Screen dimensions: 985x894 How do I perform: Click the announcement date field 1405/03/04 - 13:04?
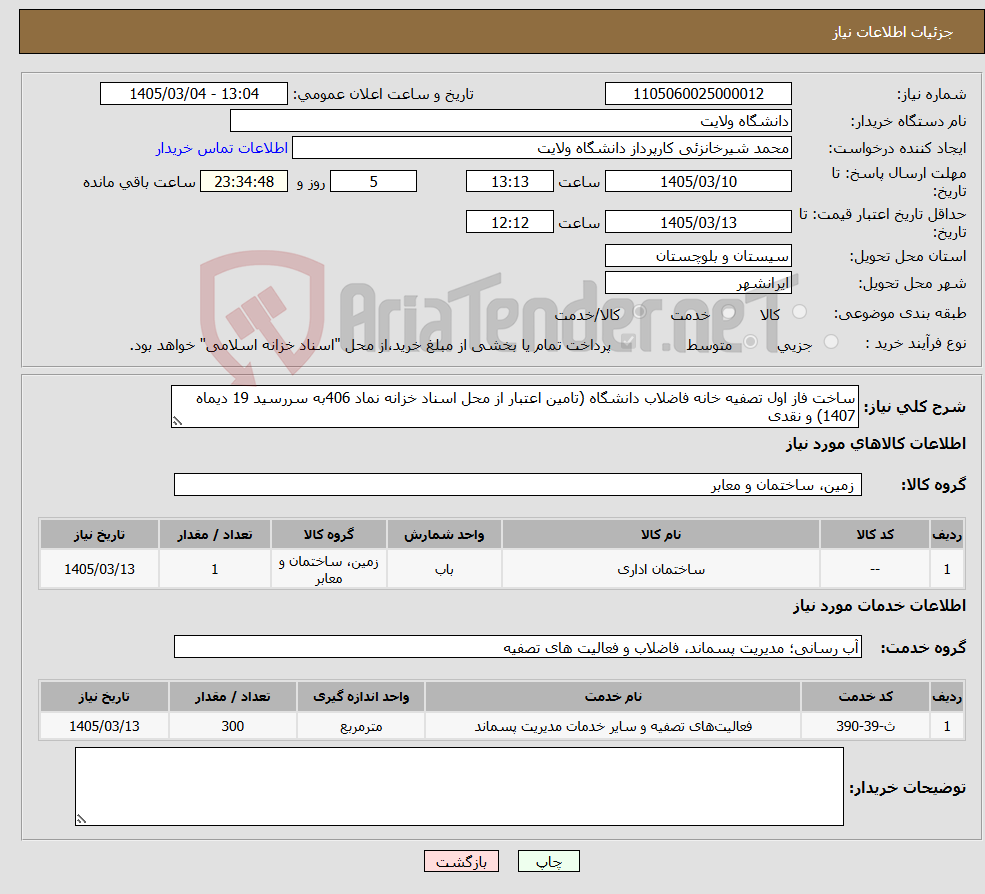click(x=193, y=94)
